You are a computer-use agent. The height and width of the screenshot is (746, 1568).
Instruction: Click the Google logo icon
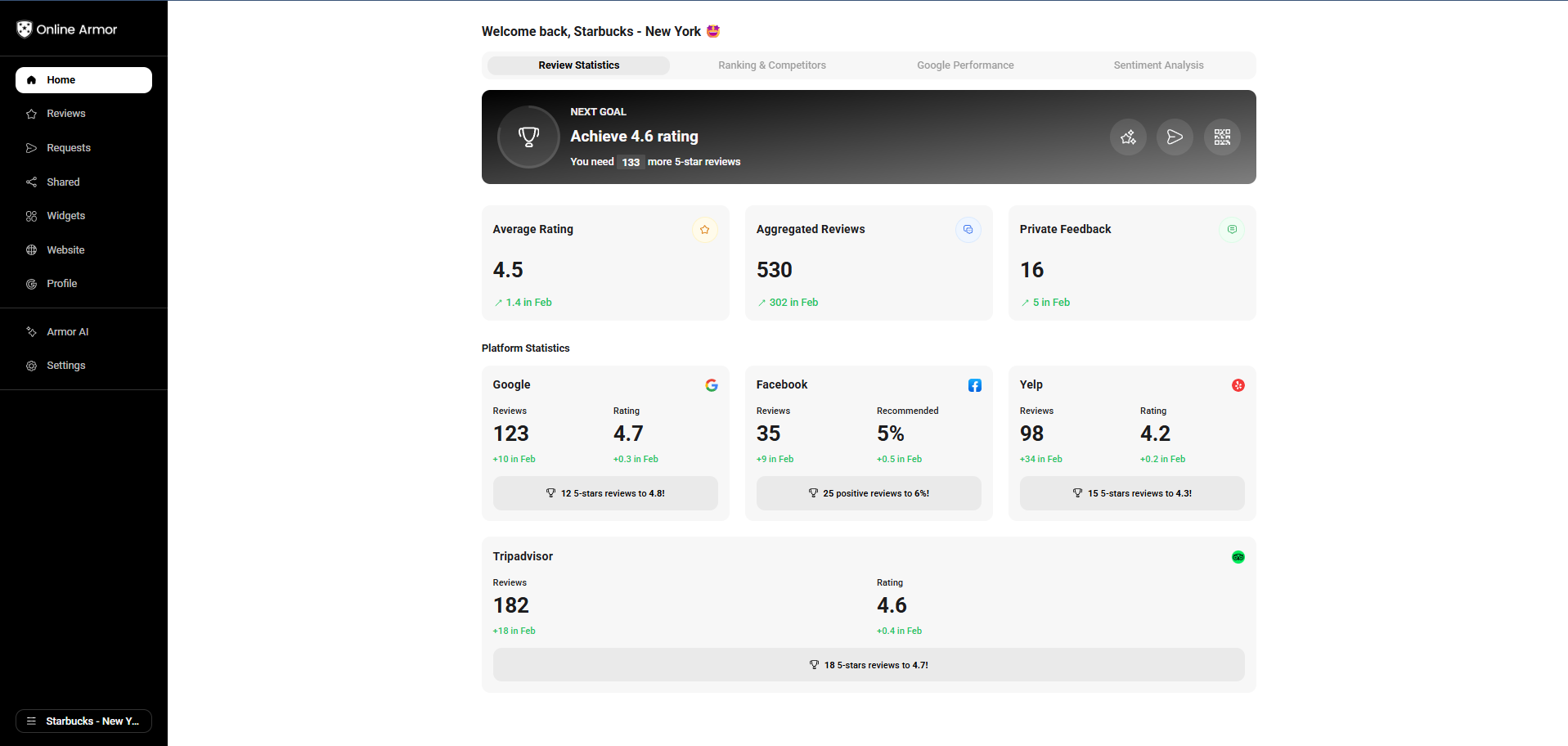pos(712,385)
